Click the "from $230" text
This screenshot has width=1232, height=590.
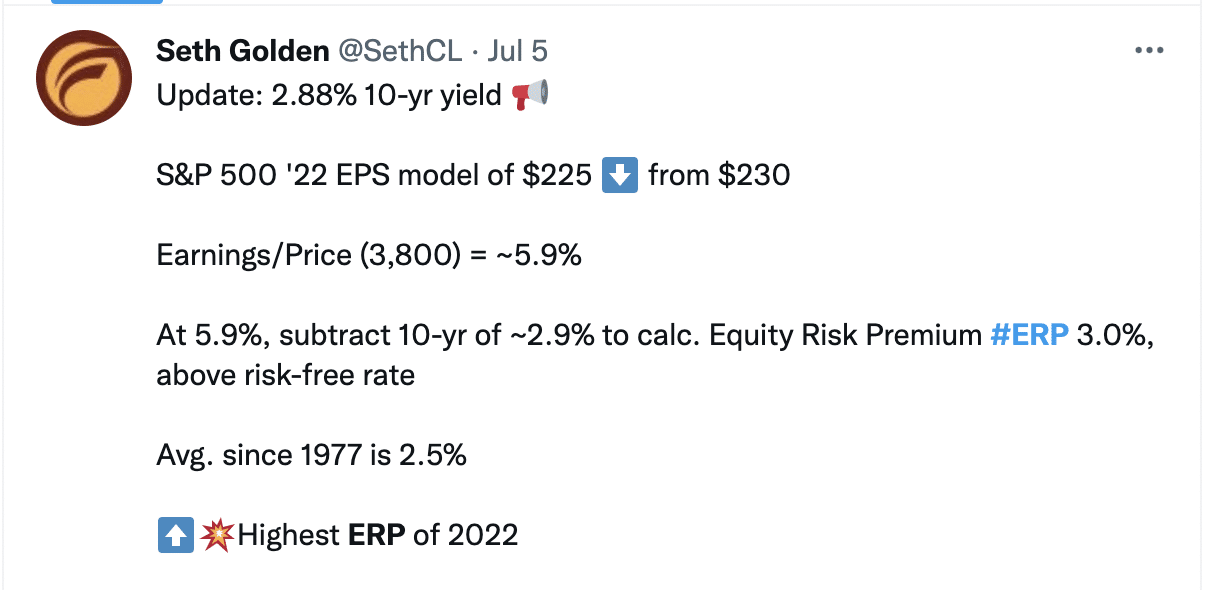click(719, 176)
